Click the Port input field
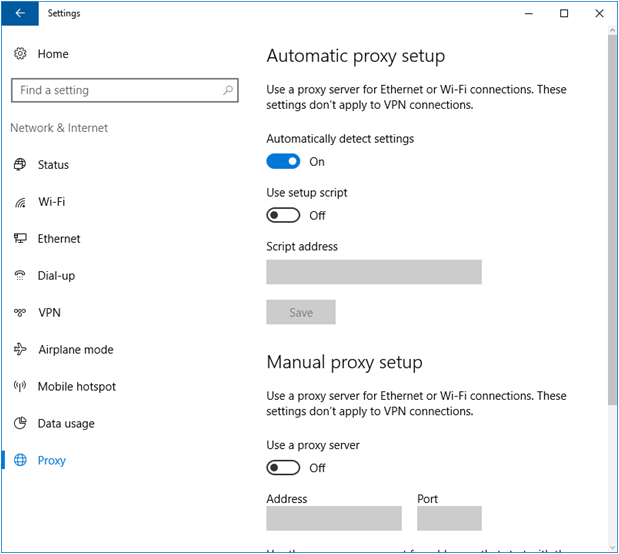 449,518
